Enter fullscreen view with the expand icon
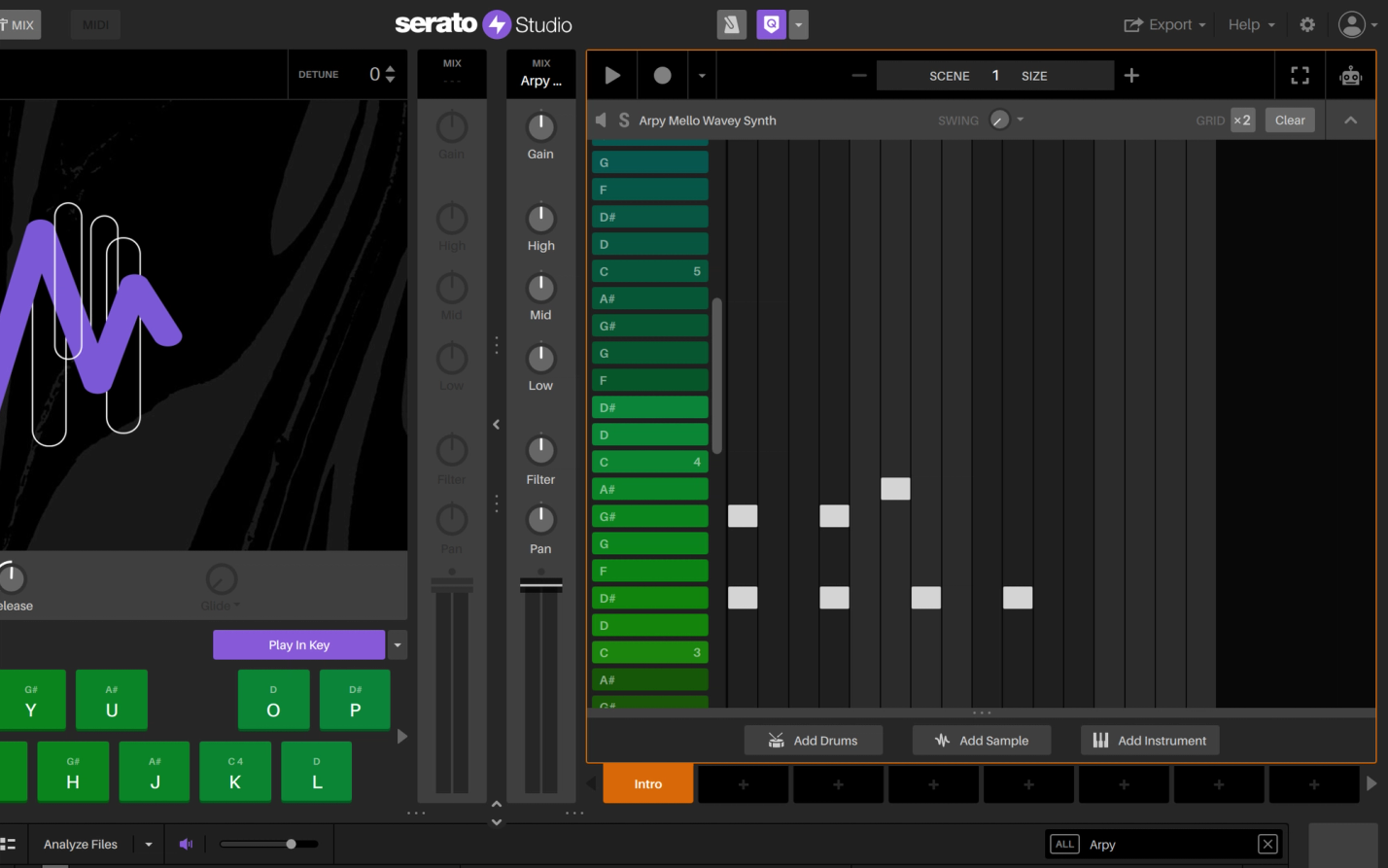 [x=1301, y=75]
